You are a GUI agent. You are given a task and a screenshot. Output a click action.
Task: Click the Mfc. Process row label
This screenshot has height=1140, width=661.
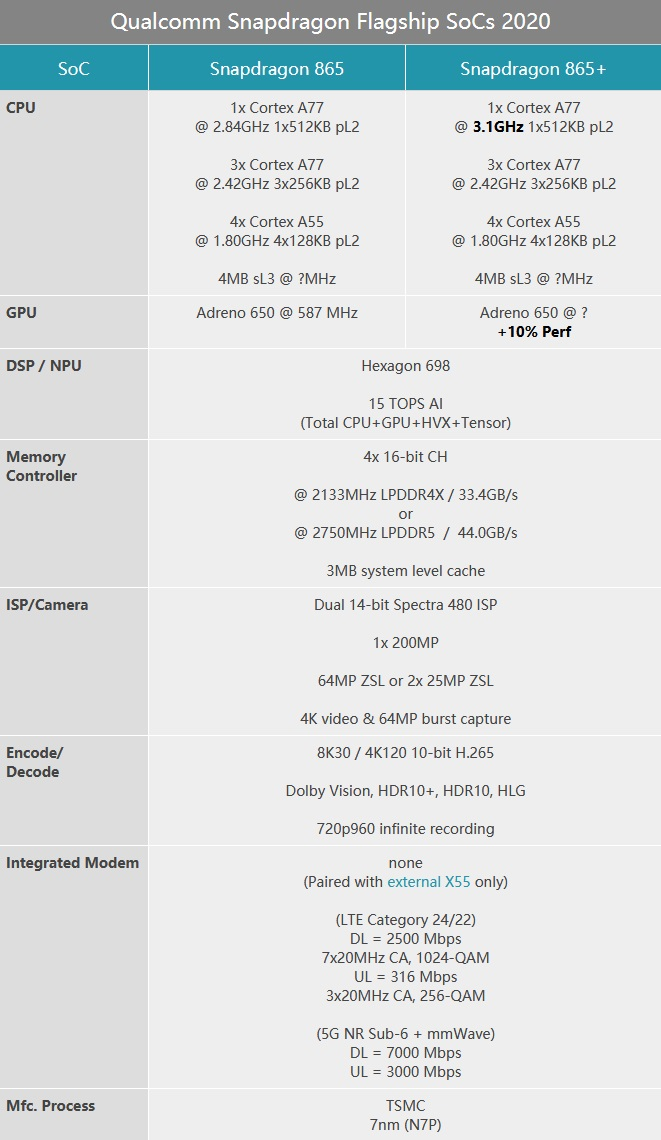[x=51, y=1106]
